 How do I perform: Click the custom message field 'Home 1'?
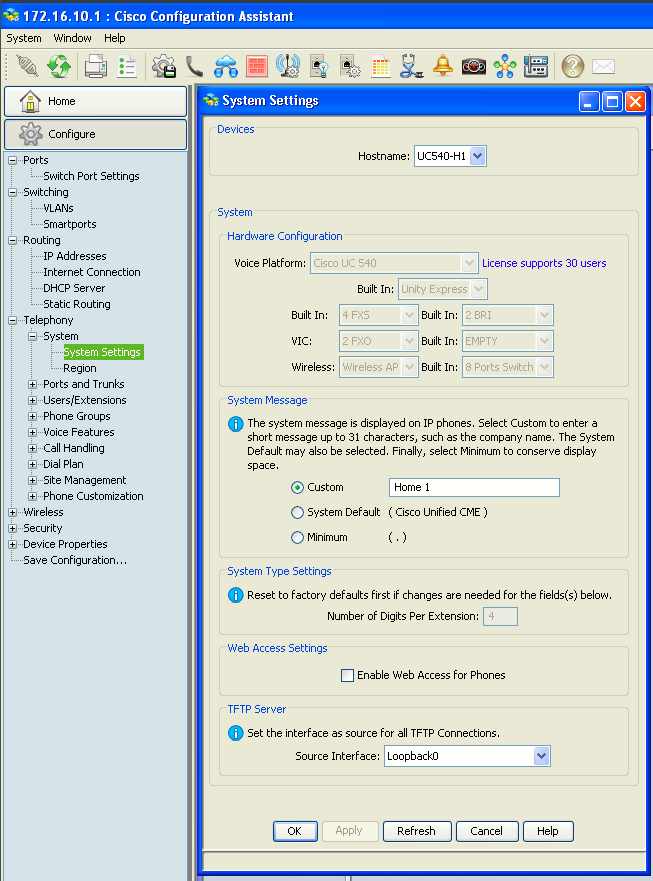[x=474, y=488]
